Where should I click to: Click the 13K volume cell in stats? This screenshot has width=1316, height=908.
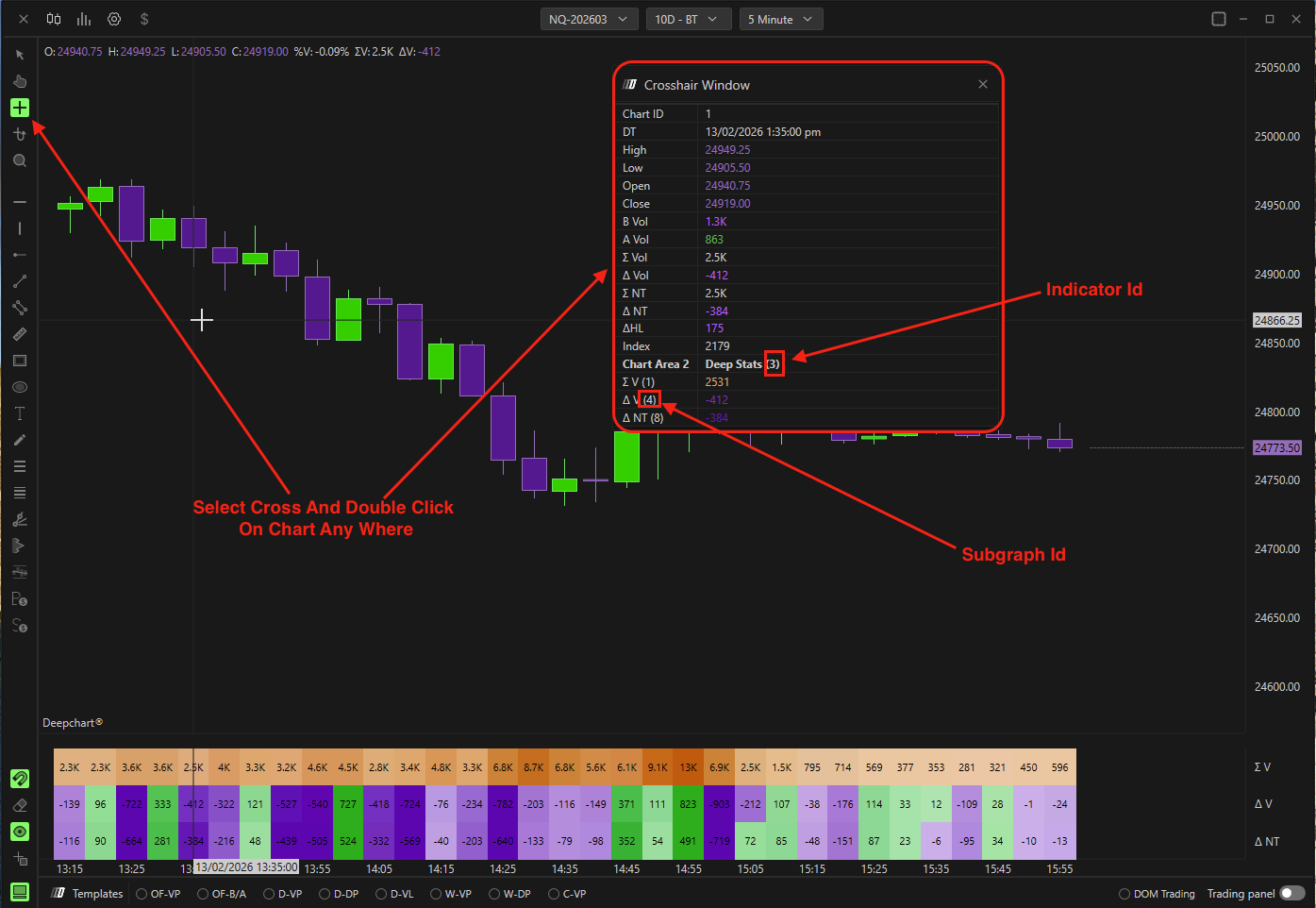689,767
